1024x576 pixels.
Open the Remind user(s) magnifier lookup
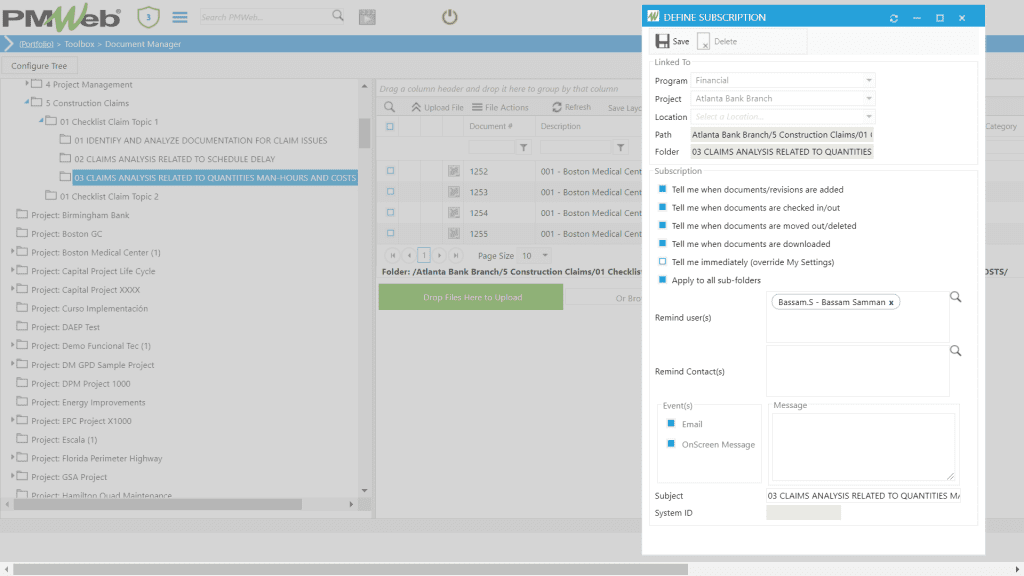(x=955, y=297)
